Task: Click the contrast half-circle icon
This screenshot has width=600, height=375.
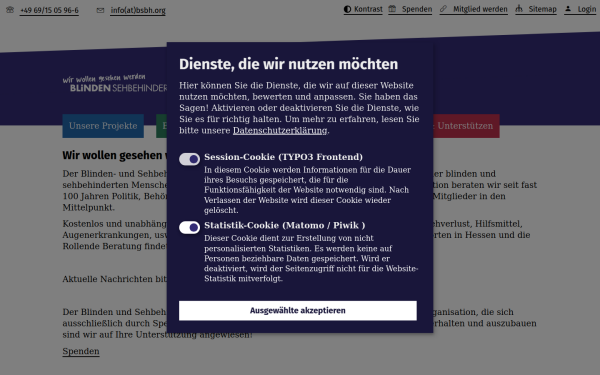Action: click(347, 9)
